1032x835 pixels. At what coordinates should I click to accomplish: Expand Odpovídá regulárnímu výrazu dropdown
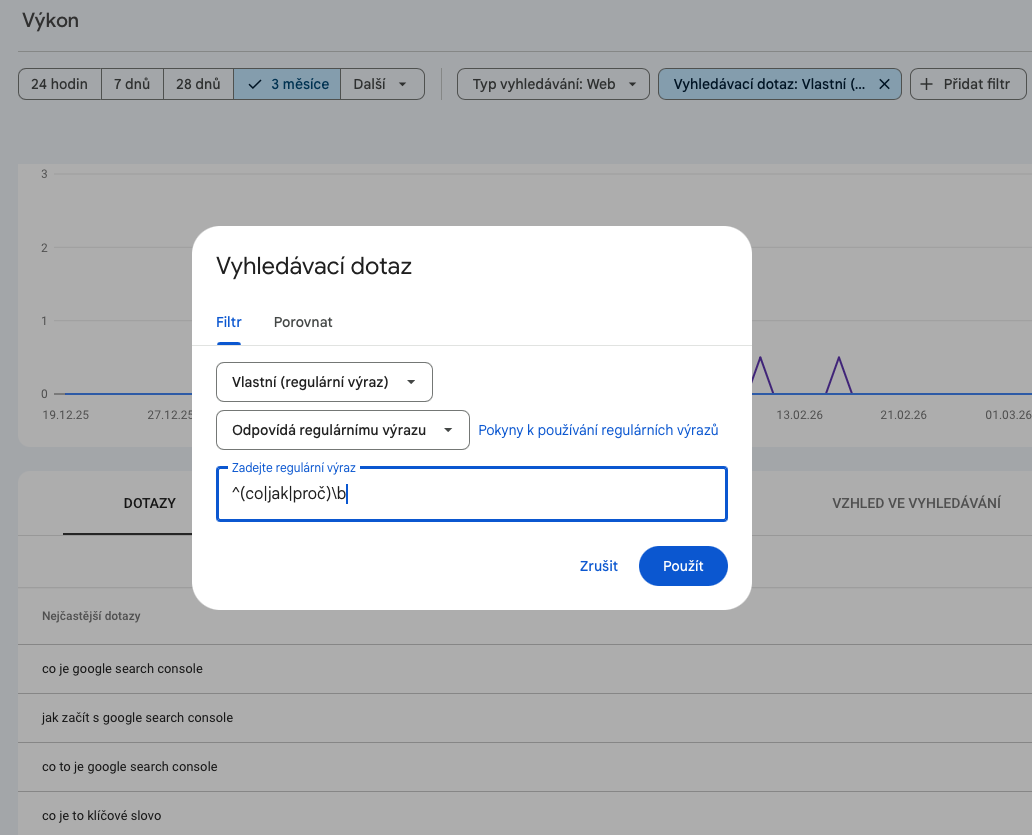point(342,430)
